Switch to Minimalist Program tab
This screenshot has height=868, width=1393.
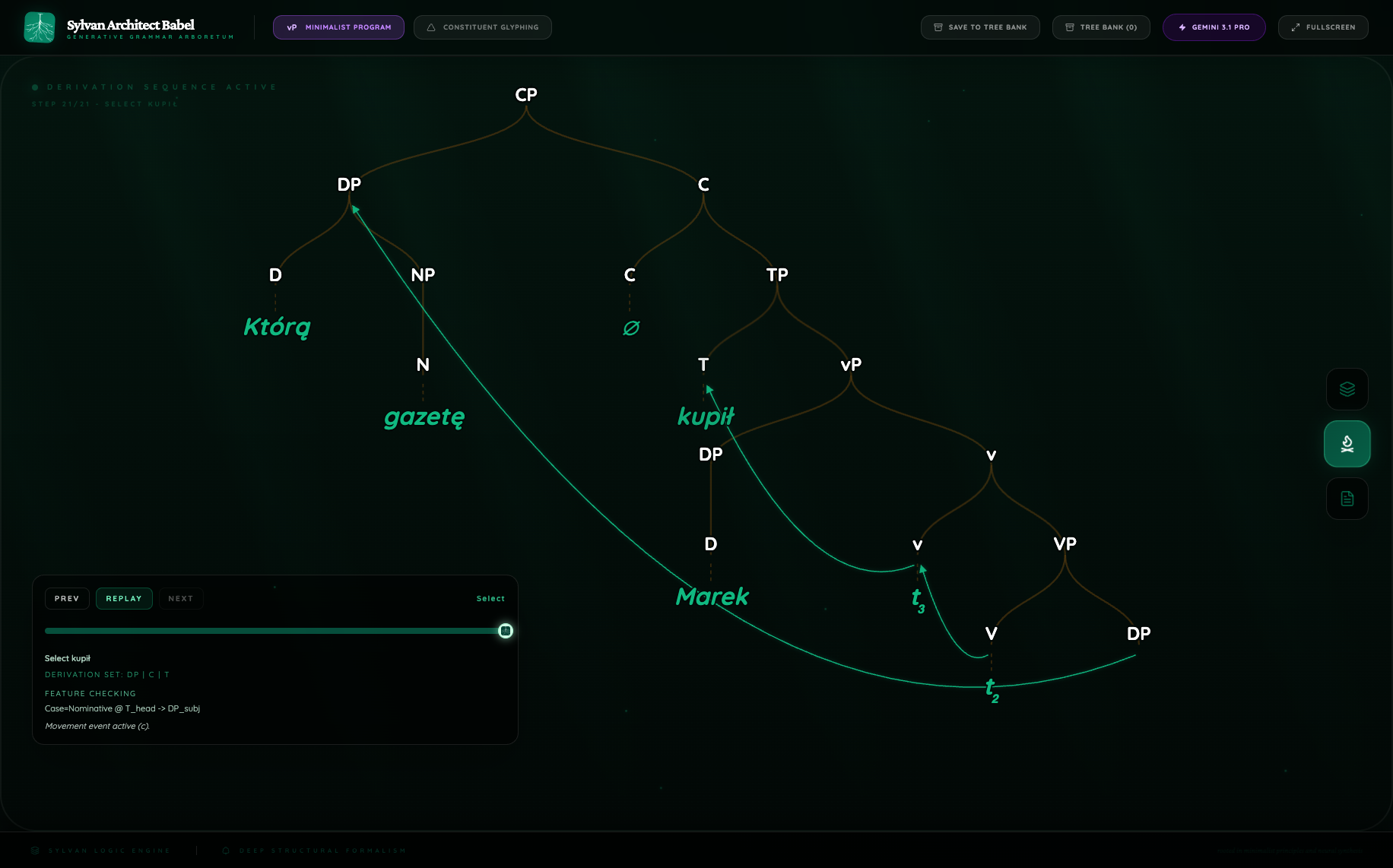pyautogui.click(x=338, y=27)
